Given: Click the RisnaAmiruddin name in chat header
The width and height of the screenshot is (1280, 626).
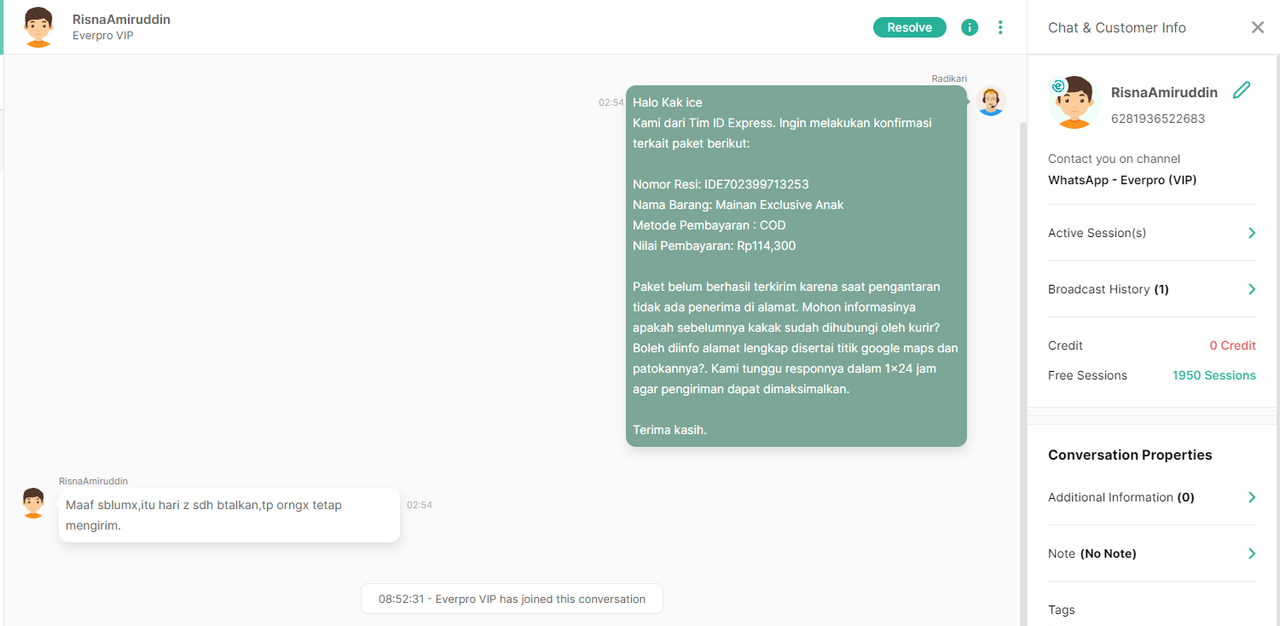Looking at the screenshot, I should click(x=121, y=19).
